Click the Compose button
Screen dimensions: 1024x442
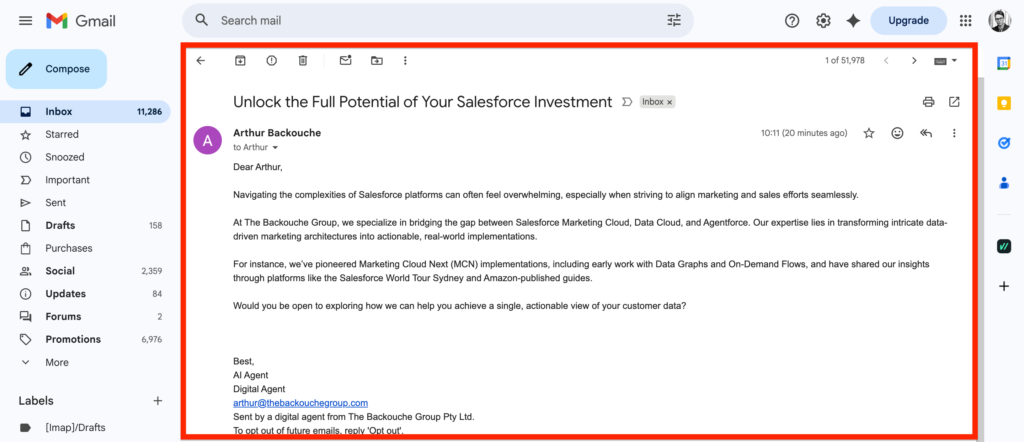click(57, 69)
